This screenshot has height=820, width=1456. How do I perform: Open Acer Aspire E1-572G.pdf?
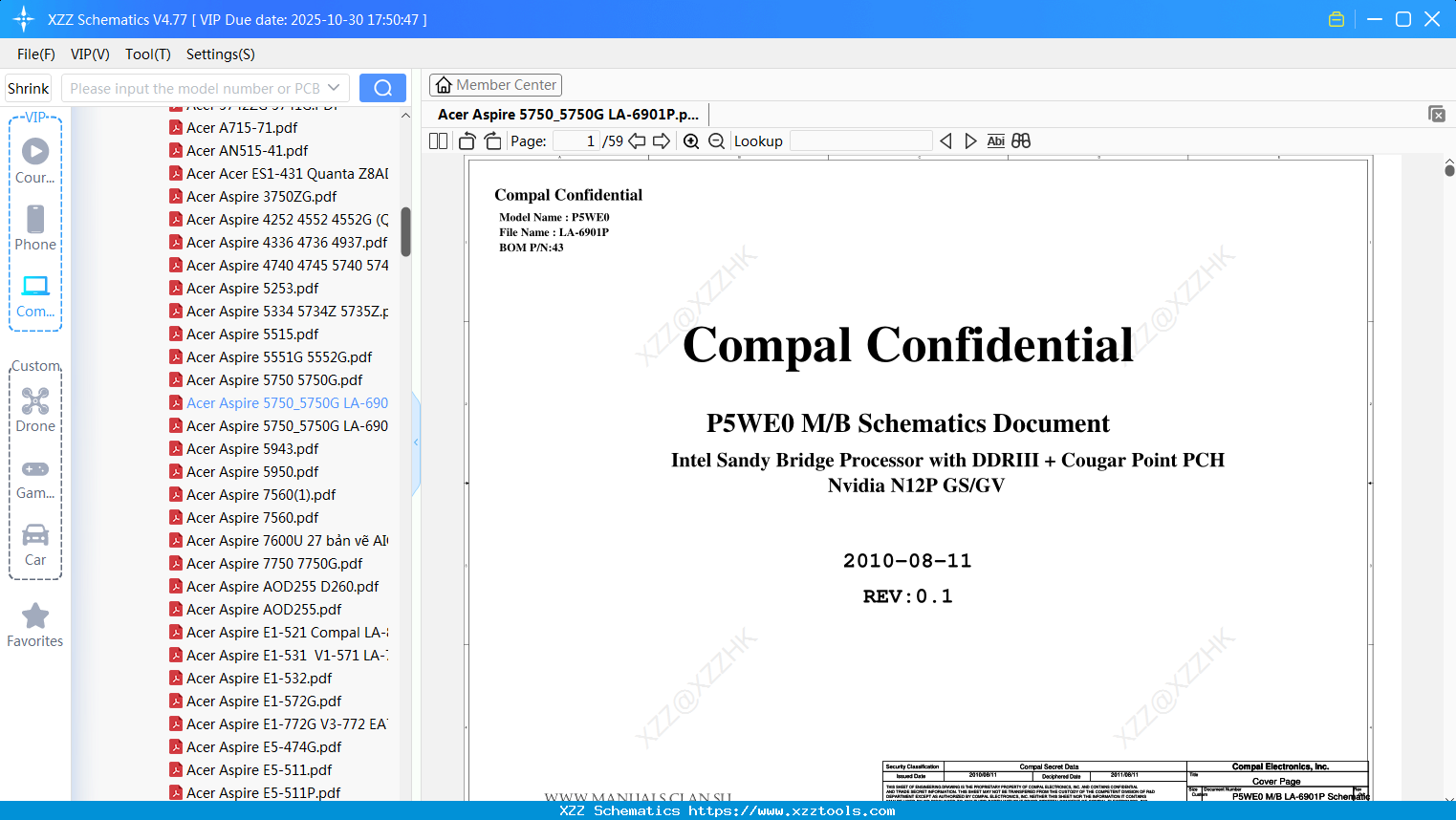[x=264, y=701]
